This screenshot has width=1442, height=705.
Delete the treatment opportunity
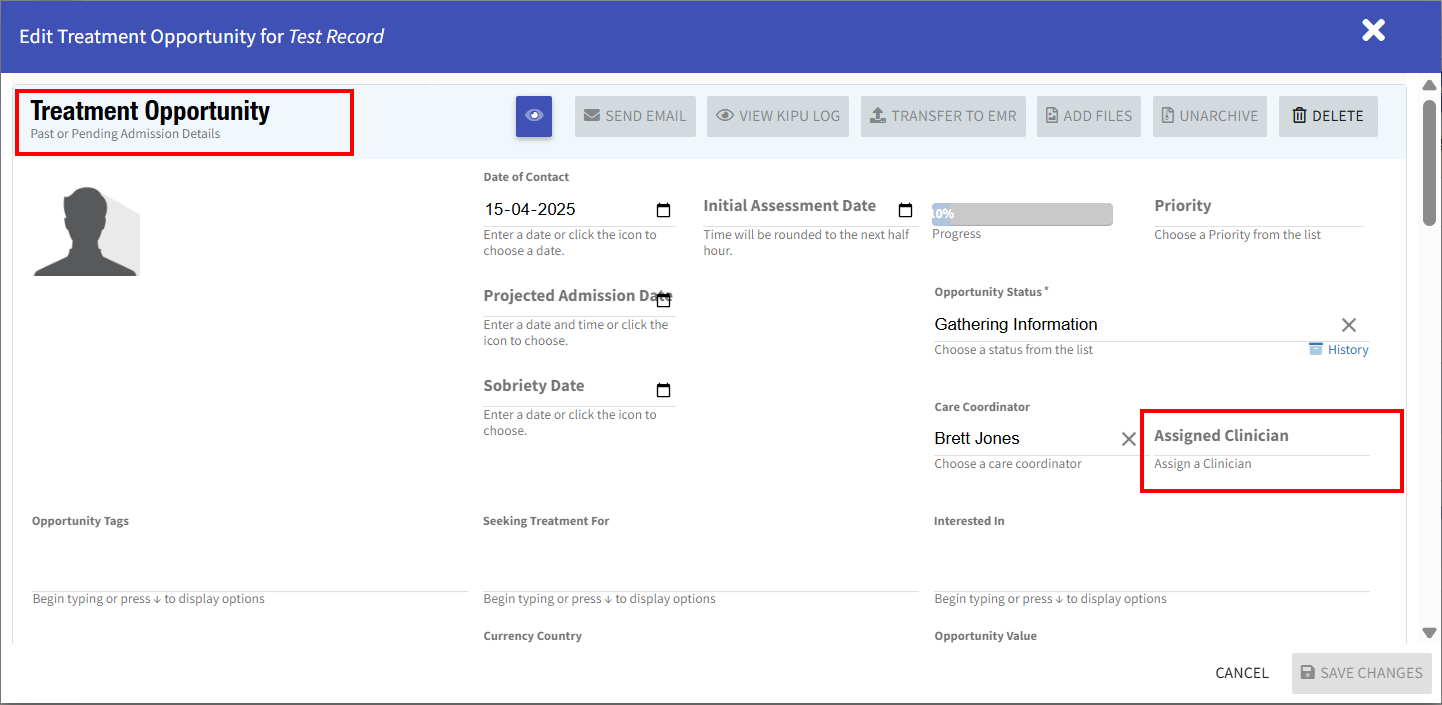pos(1327,116)
